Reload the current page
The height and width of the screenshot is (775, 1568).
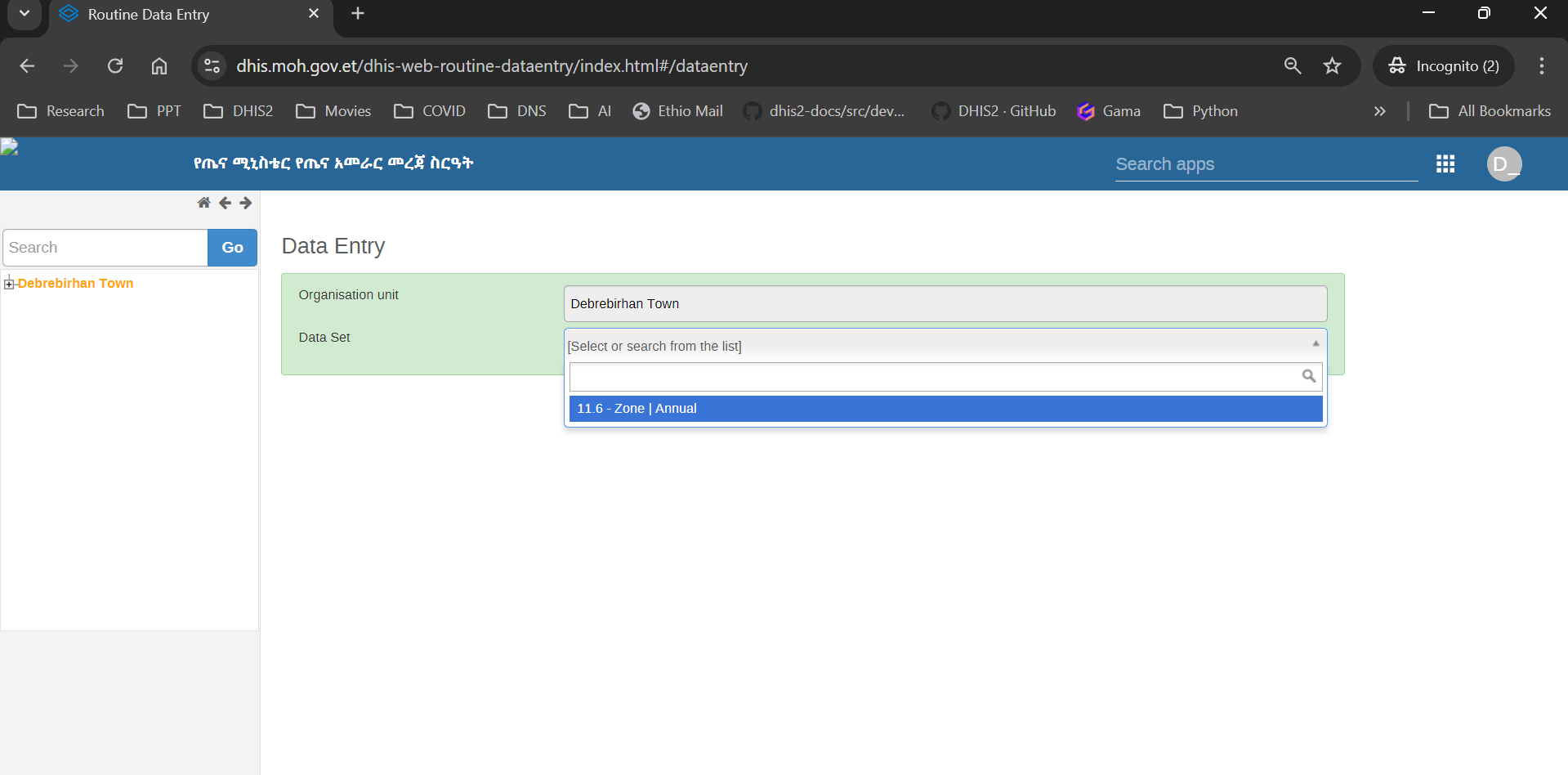[115, 66]
